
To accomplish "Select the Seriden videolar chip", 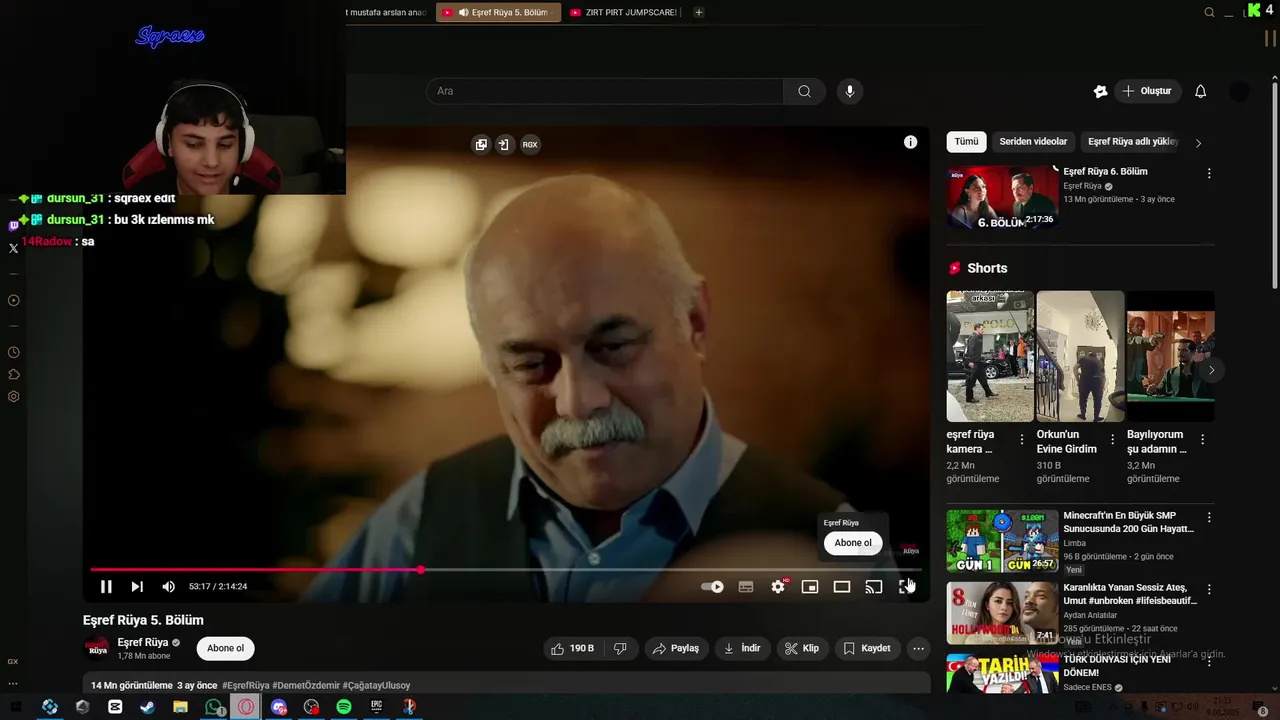I will [x=1033, y=142].
